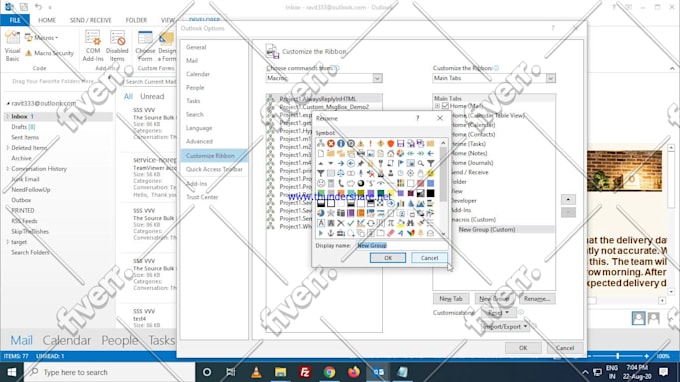Expand the Home (Mail) tab node
Screen dimensions: 680x382
437,106
